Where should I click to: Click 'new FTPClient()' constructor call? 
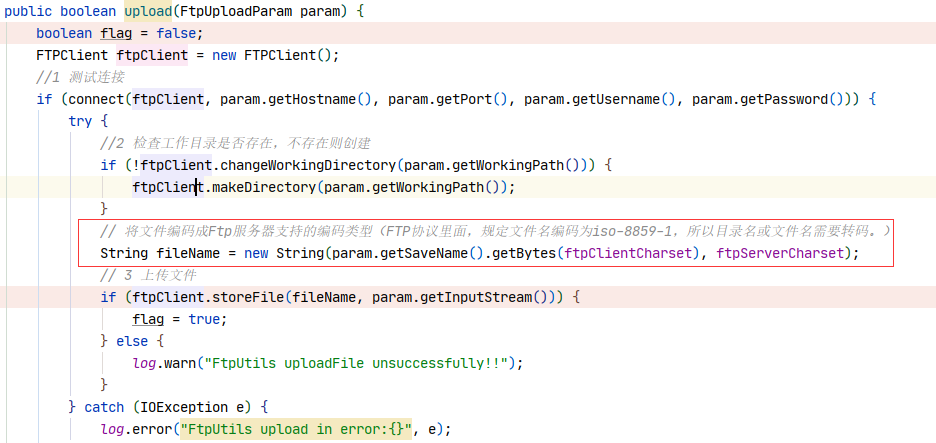(x=276, y=56)
